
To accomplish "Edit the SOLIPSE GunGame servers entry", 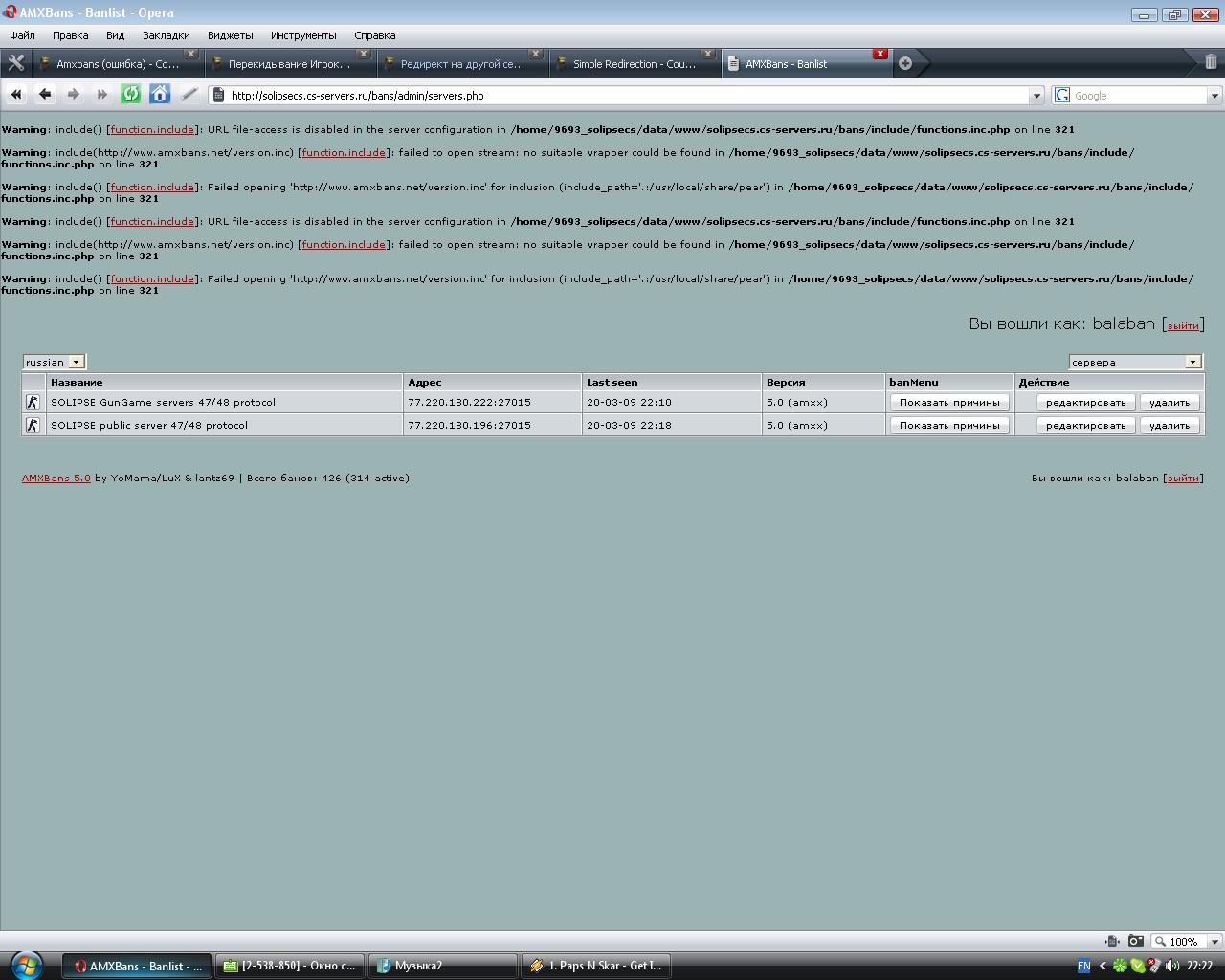I will [1085, 402].
